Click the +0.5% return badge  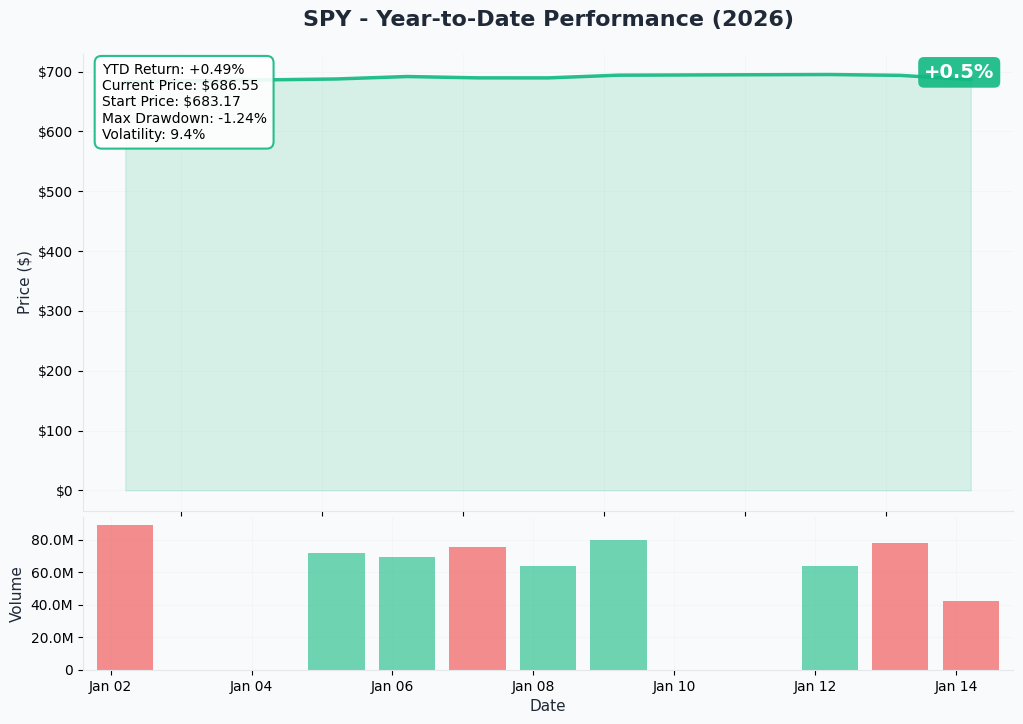(958, 72)
